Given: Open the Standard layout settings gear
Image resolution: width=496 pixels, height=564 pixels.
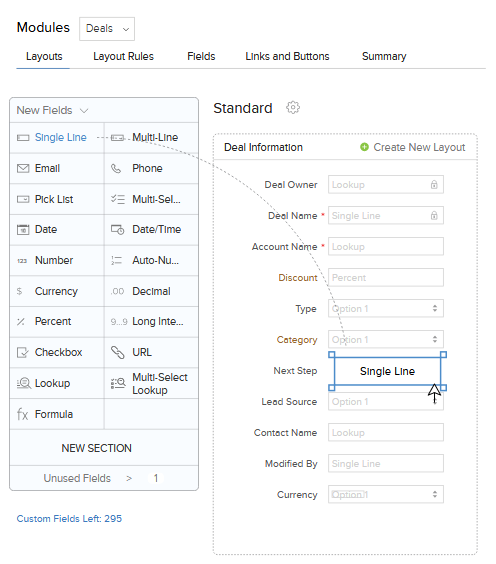Looking at the screenshot, I should point(293,108).
